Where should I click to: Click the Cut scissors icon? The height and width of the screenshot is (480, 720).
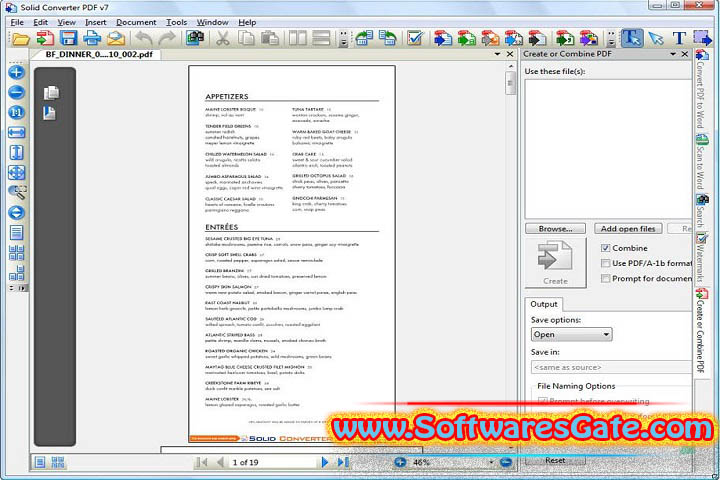pos(223,39)
